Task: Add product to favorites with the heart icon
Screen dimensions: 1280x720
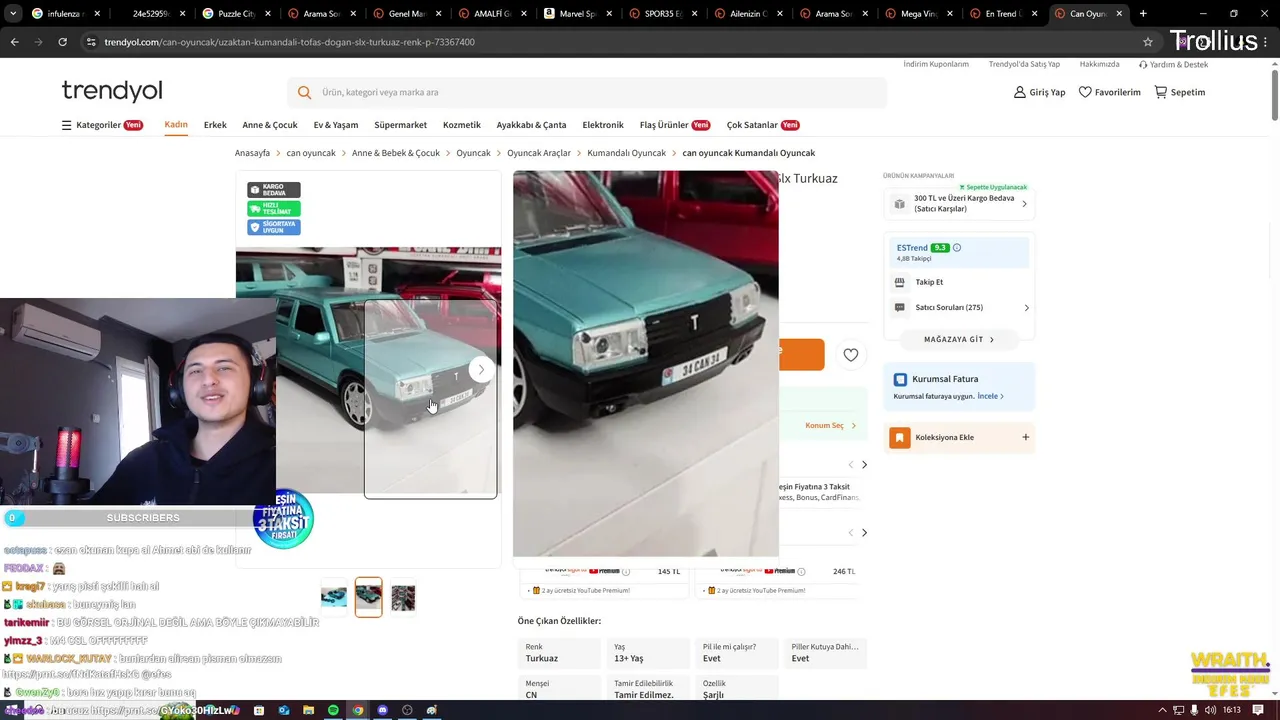Action: 851,355
